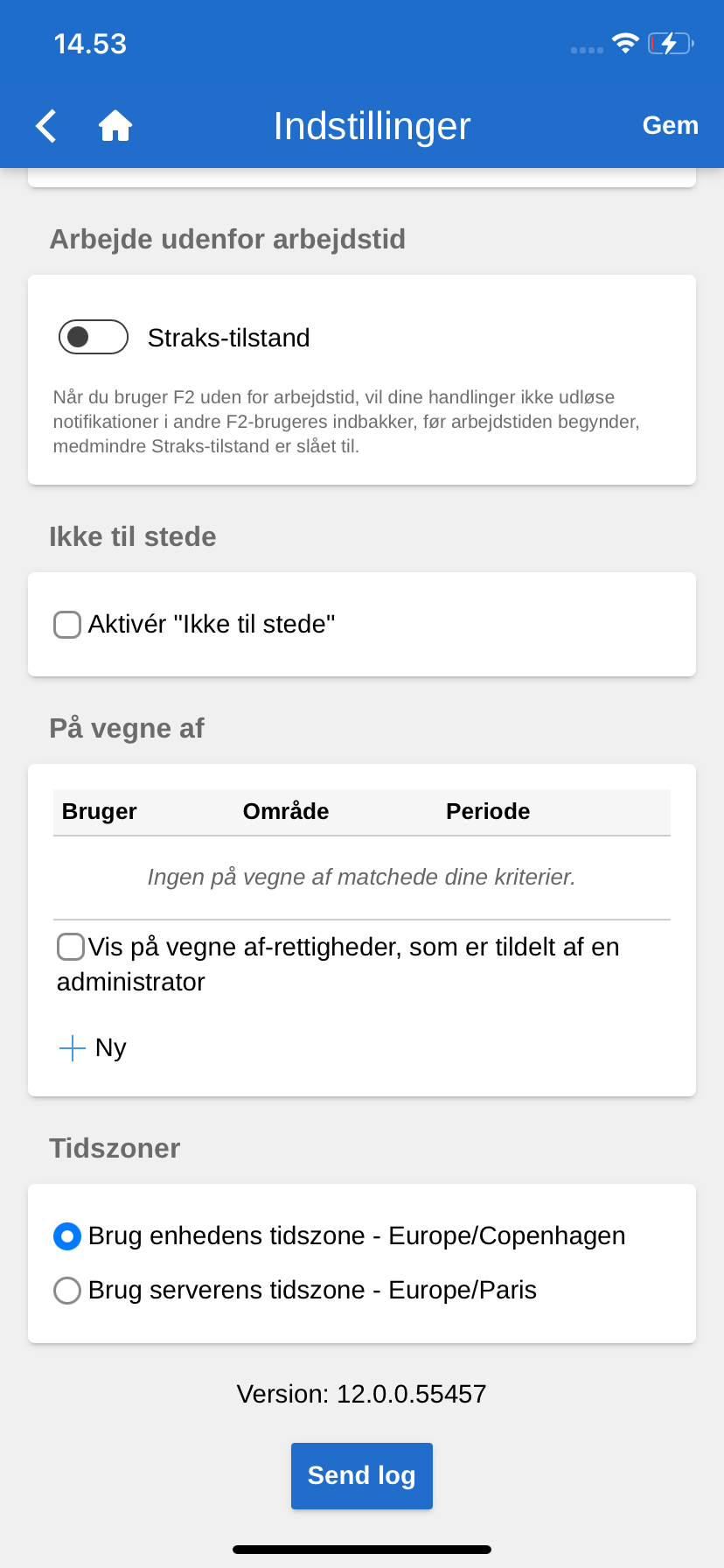The image size is (724, 1568).
Task: Select Brug serverens tidszone Europe/Paris
Action: tap(67, 1291)
